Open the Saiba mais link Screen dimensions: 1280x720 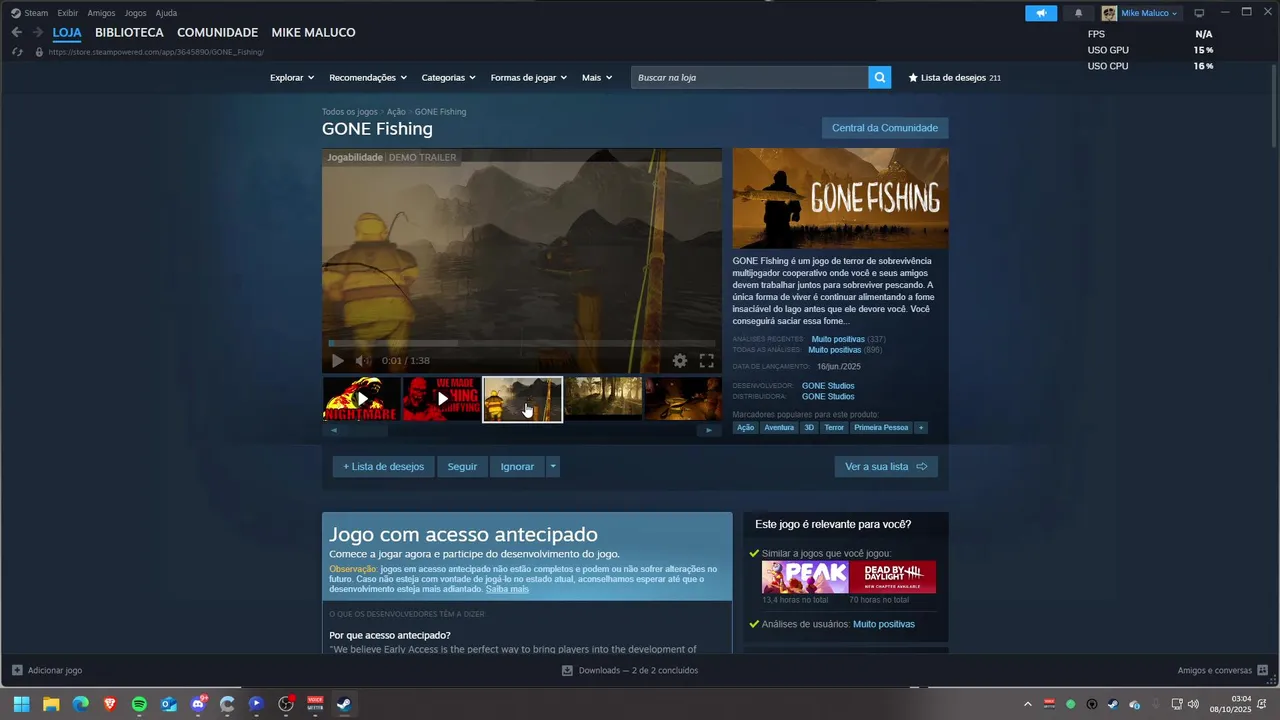click(x=507, y=589)
